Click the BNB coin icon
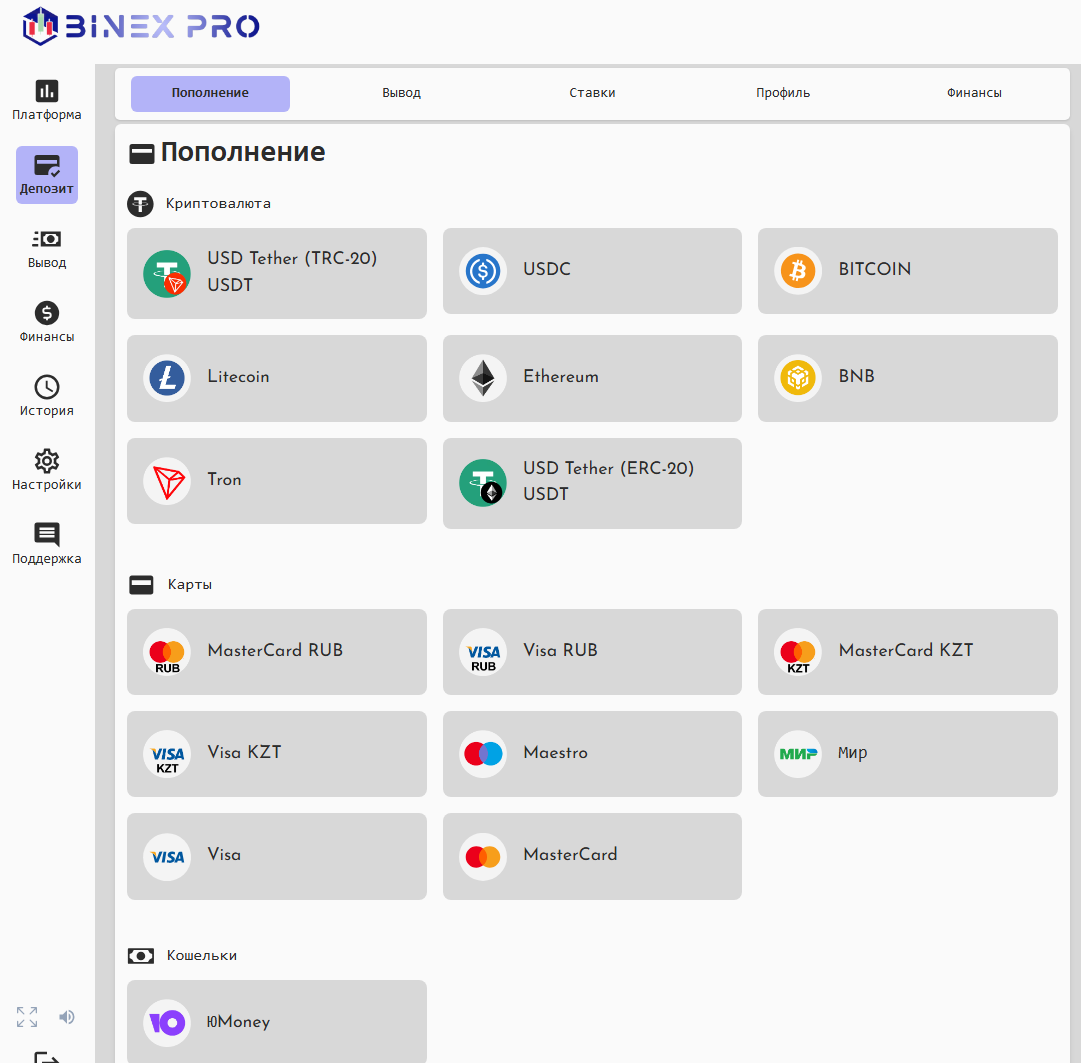 [x=798, y=378]
